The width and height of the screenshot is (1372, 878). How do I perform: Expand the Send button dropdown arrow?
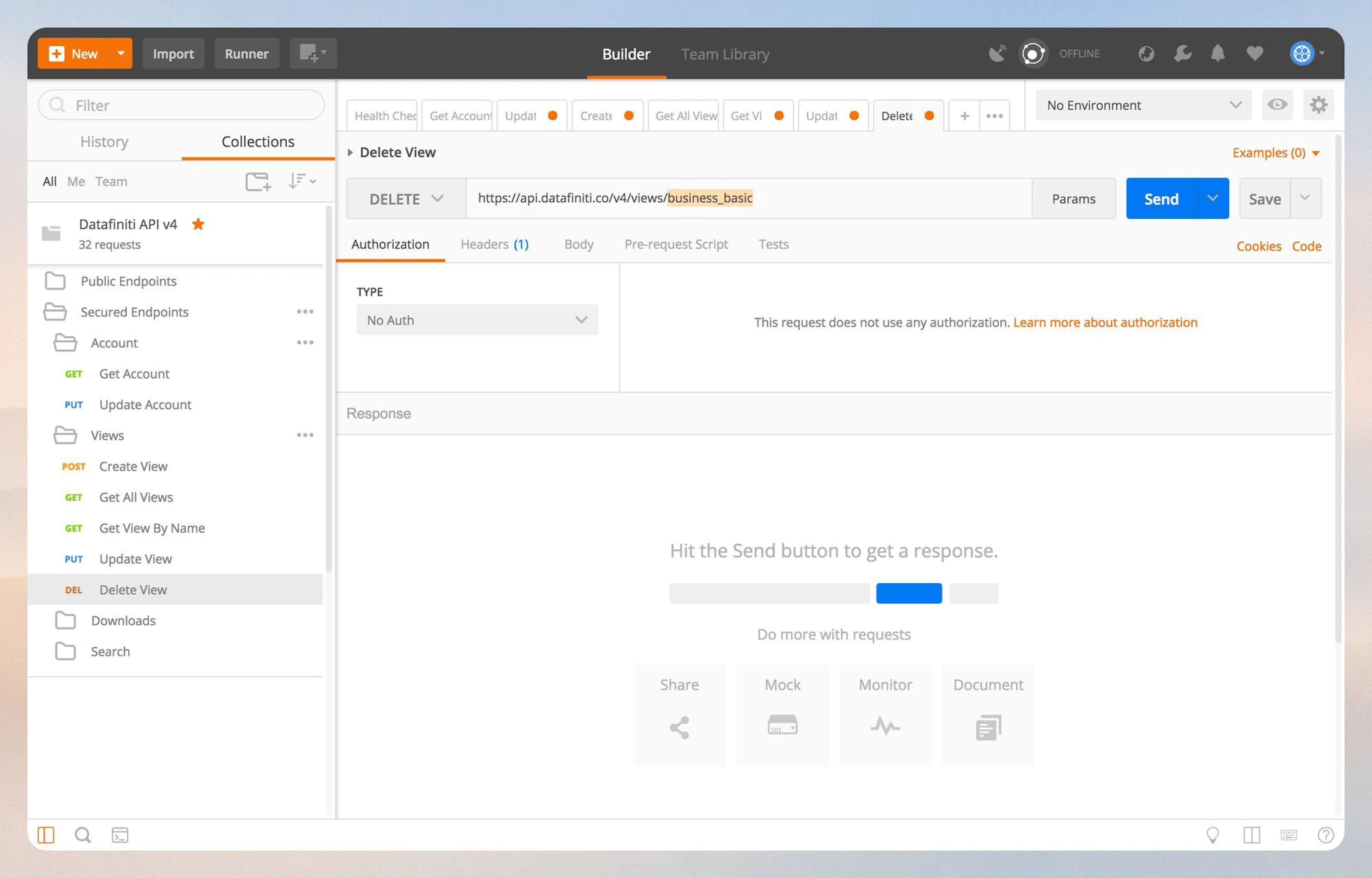tap(1212, 198)
